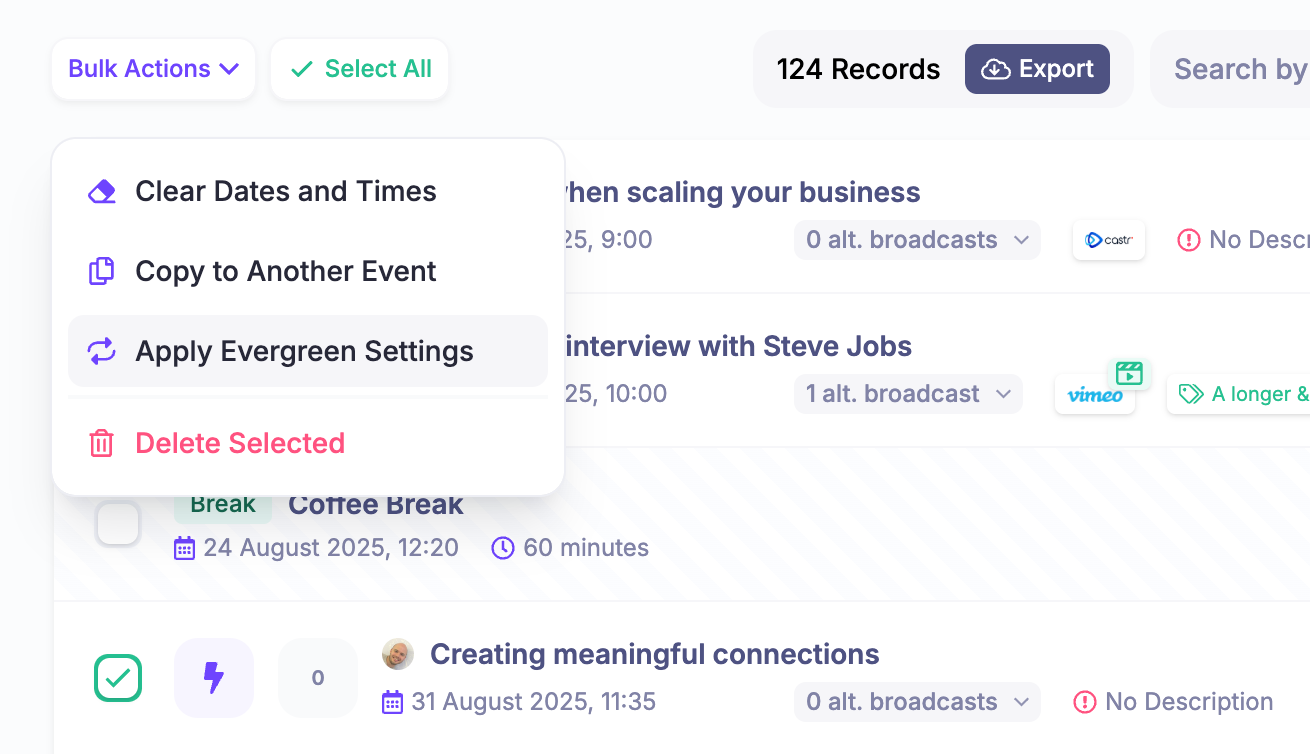Focus the Search by input field
This screenshot has height=754, width=1310.
(x=1240, y=69)
